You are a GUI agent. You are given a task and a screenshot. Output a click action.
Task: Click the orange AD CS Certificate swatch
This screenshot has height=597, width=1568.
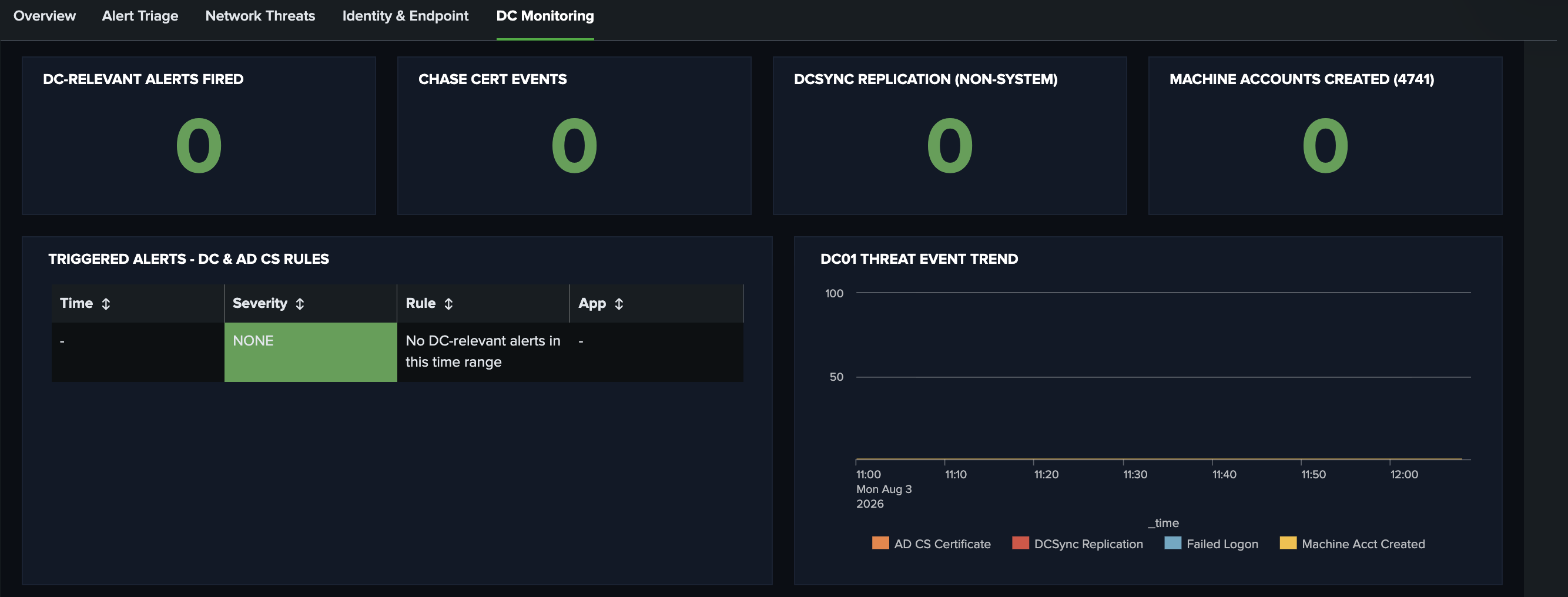[x=880, y=543]
